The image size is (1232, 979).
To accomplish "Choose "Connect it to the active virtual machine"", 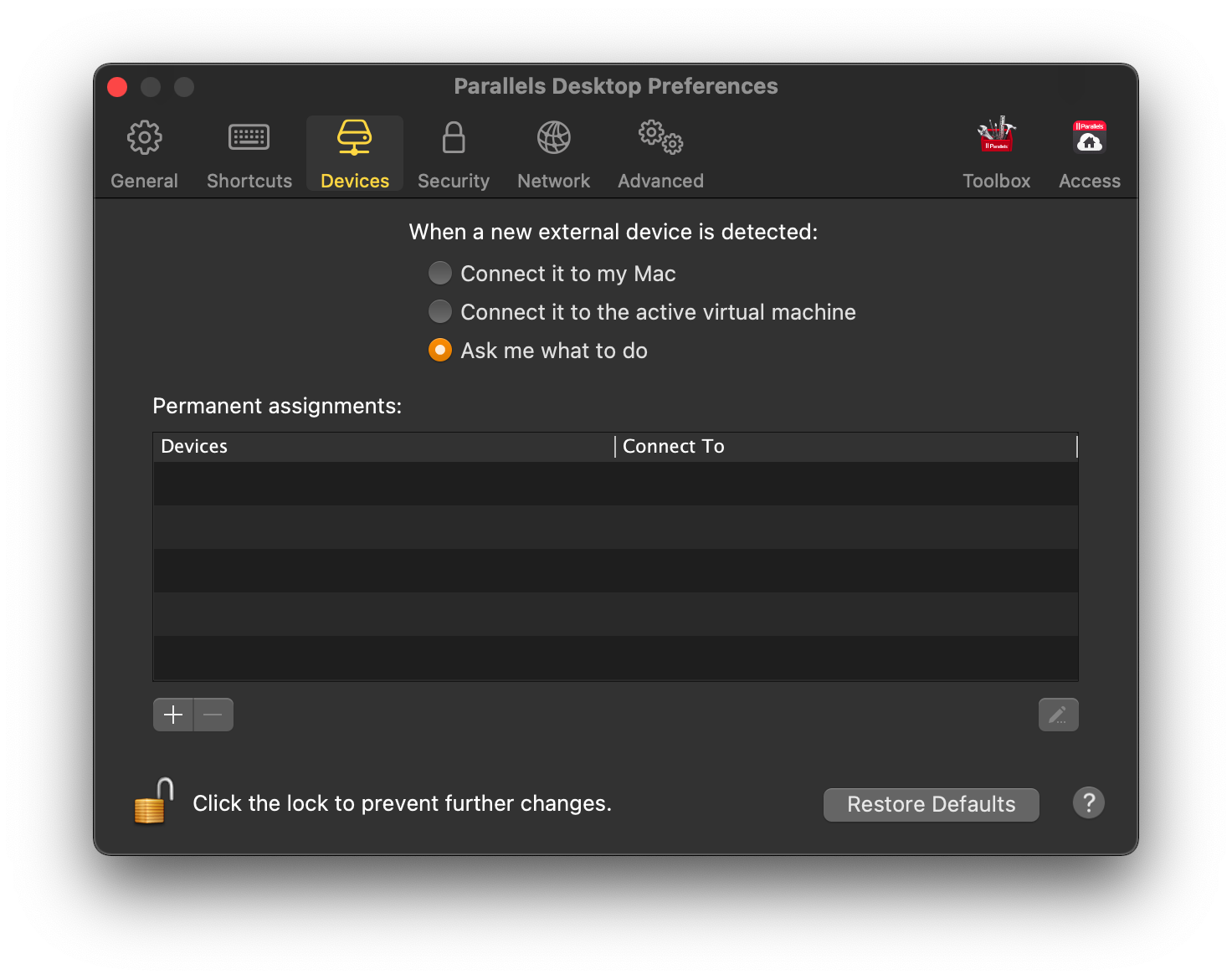I will point(440,312).
